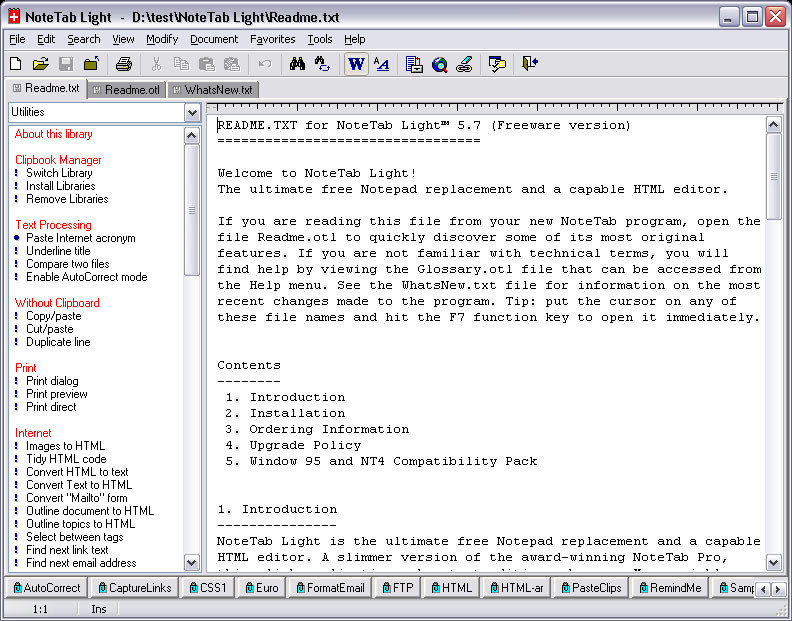Click clipbook list scroll up arrow
The height and width of the screenshot is (621, 792).
pos(191,135)
